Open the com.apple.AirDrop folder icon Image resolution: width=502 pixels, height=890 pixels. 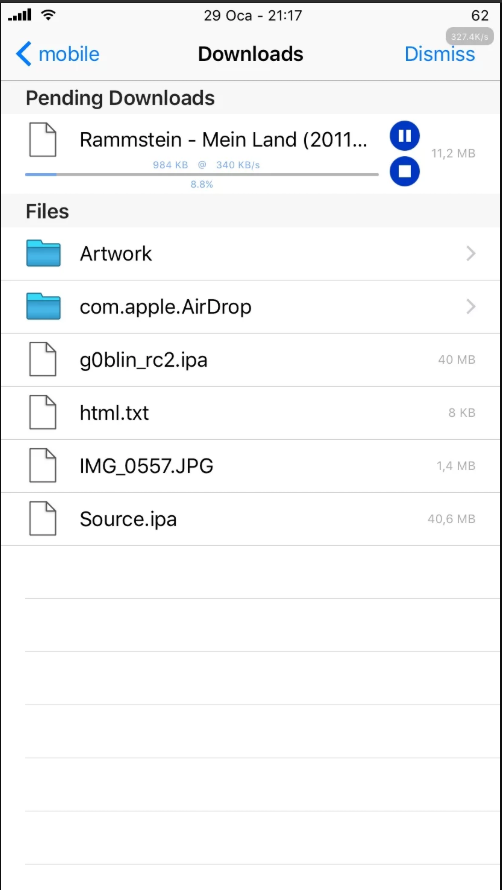pos(43,307)
